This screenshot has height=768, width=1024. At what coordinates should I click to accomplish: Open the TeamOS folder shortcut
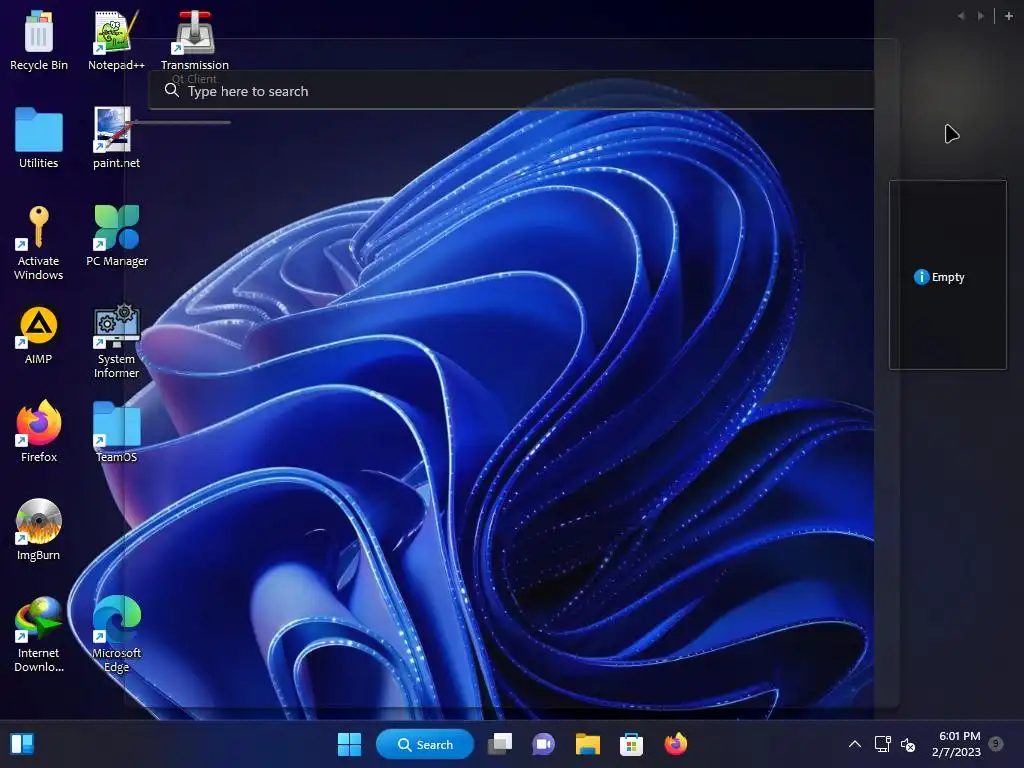click(x=116, y=432)
